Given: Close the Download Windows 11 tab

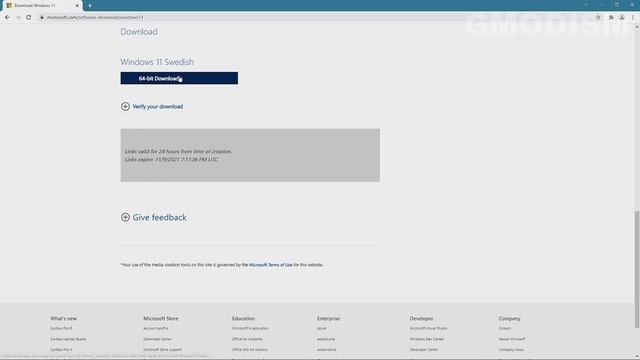Looking at the screenshot, I should (77, 6).
